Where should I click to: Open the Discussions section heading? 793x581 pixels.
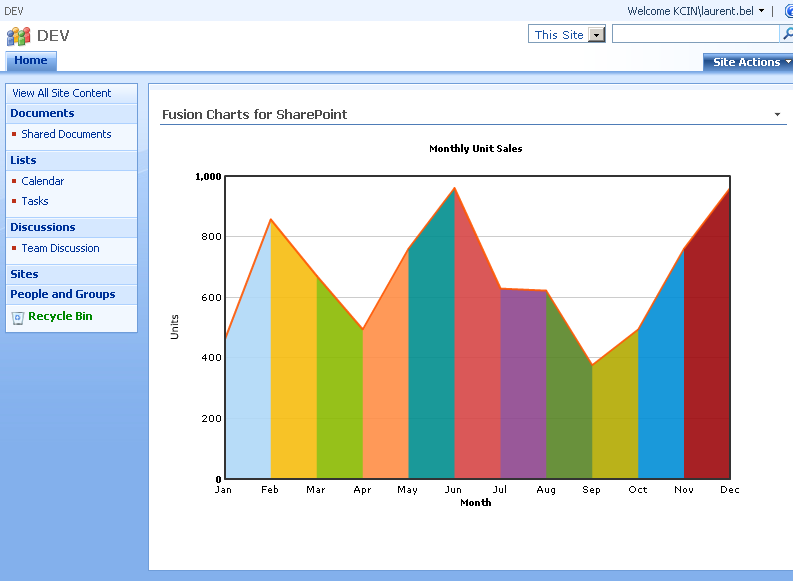pos(43,228)
